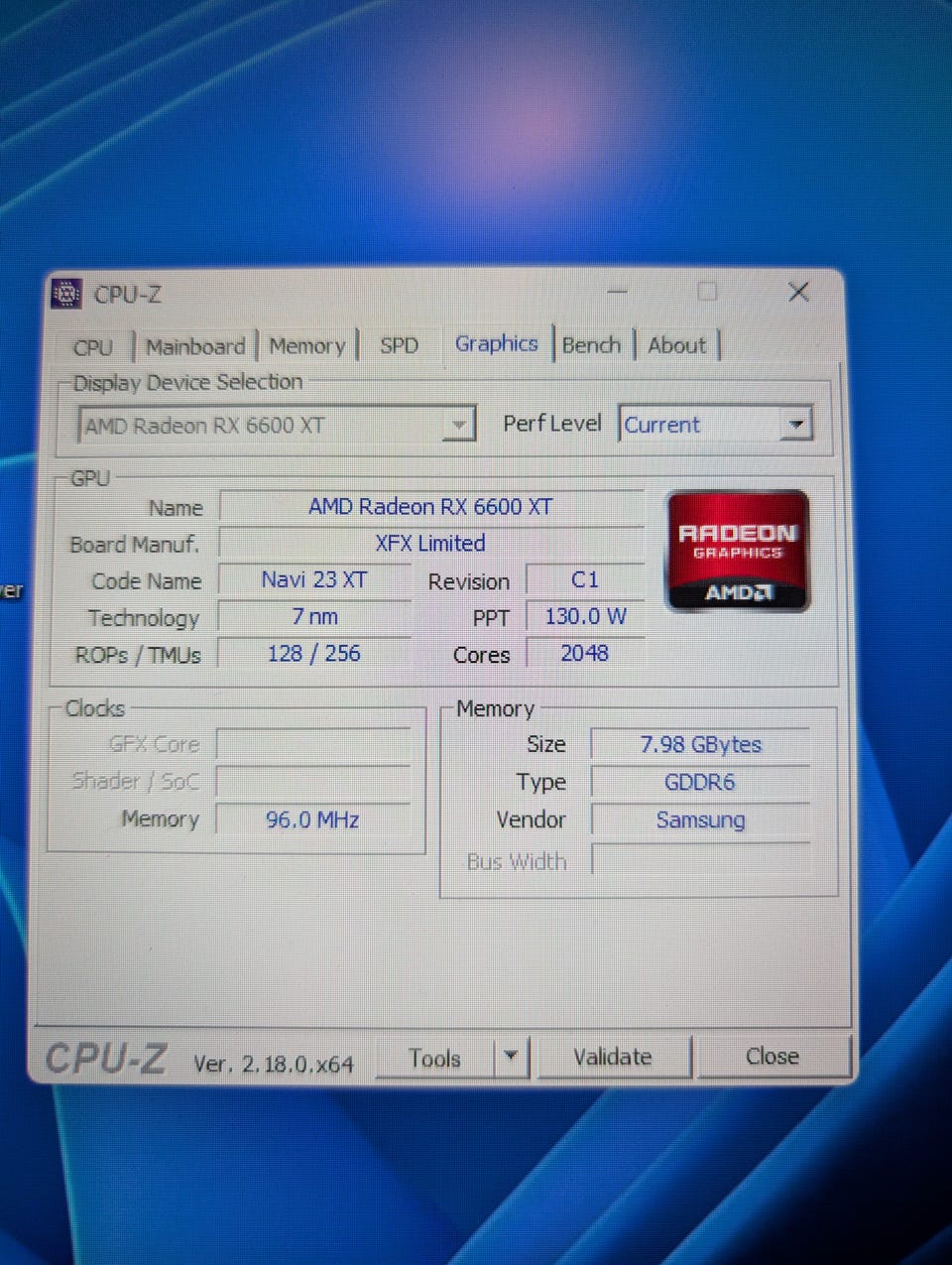The image size is (952, 1265).
Task: Open the About tab
Action: point(677,345)
